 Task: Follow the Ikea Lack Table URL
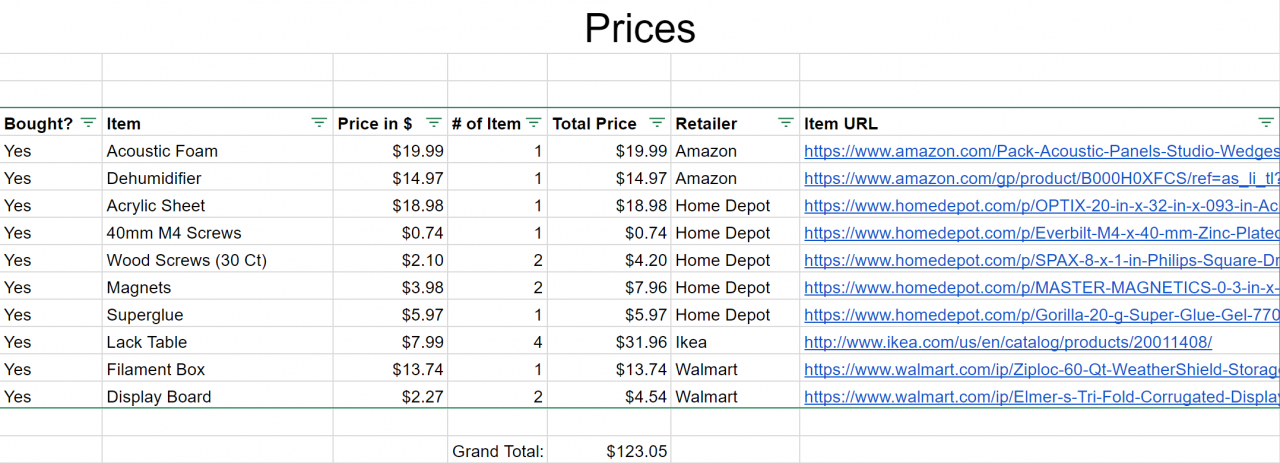click(x=1008, y=342)
